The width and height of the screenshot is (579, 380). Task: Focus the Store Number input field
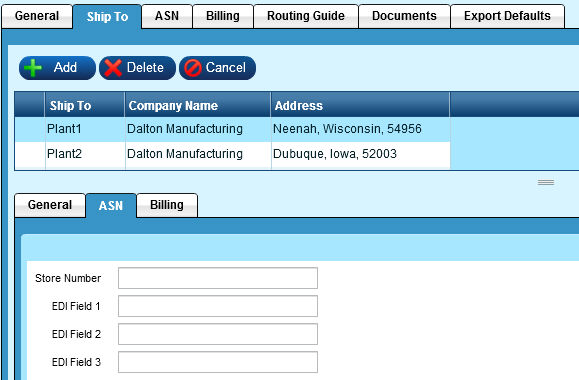(218, 278)
